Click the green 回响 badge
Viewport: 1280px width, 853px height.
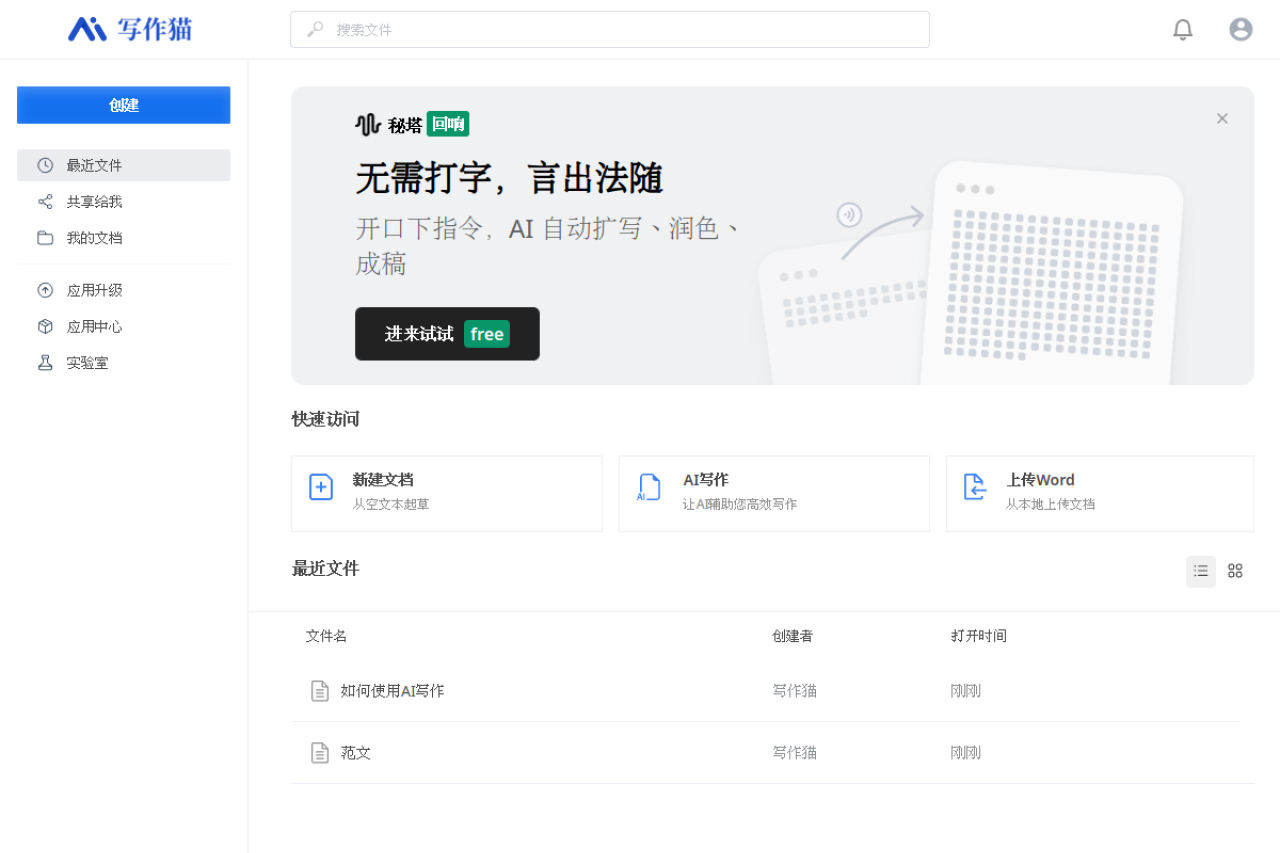pos(448,124)
